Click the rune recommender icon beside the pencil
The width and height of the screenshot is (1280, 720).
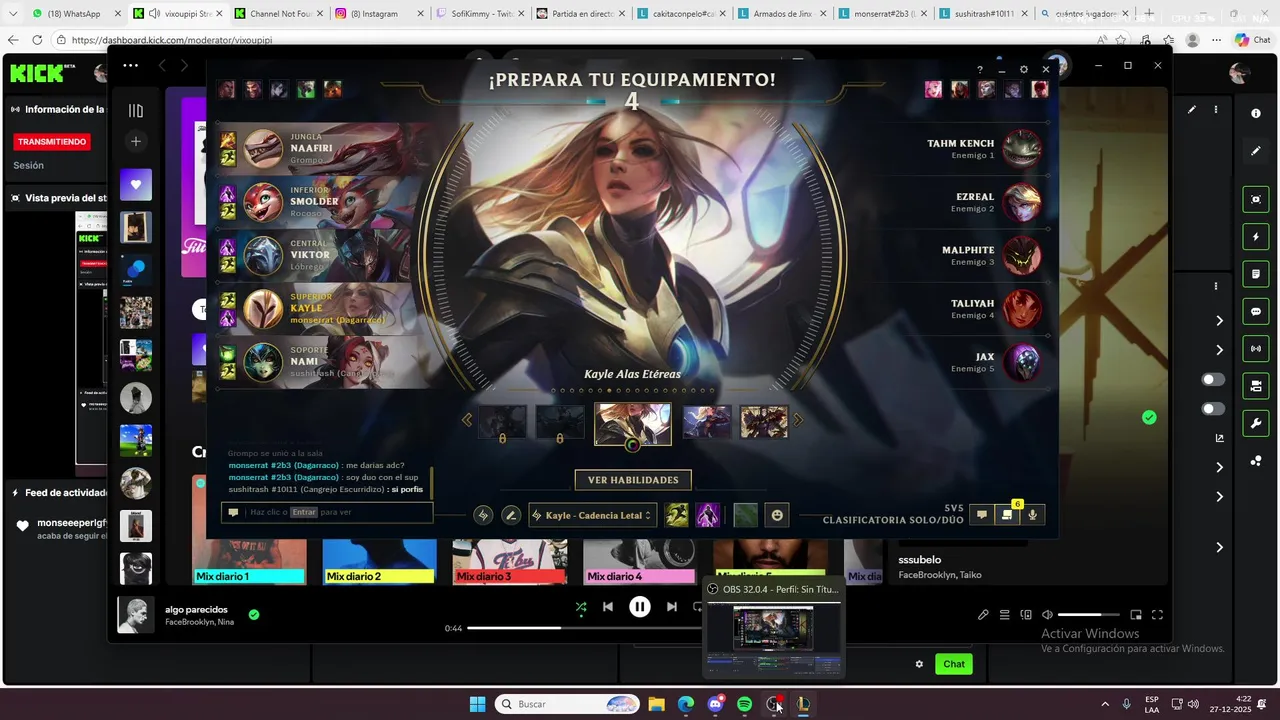483,515
